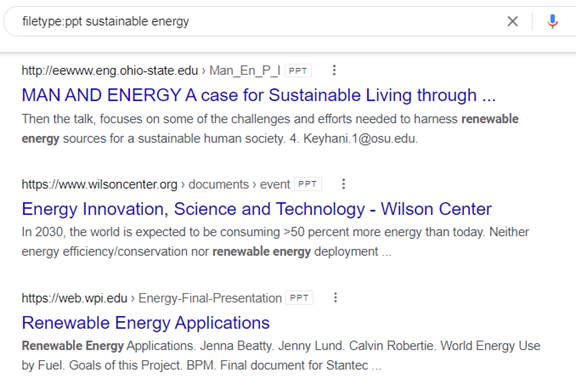Open three-dot menu for web.wpi.edu result
This screenshot has width=576, height=384.
[335, 297]
